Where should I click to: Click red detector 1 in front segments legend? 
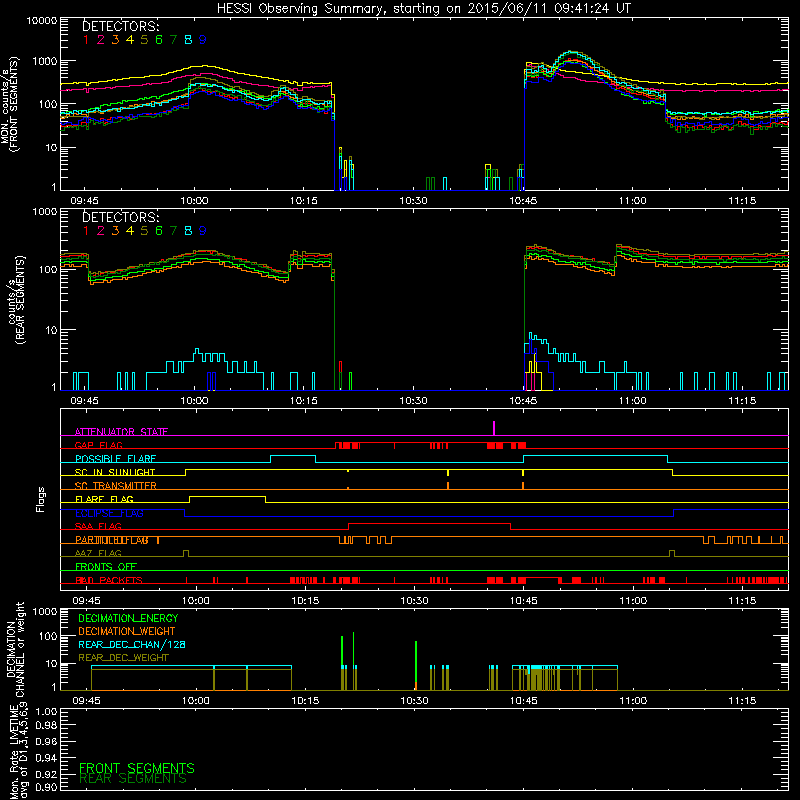pos(86,40)
